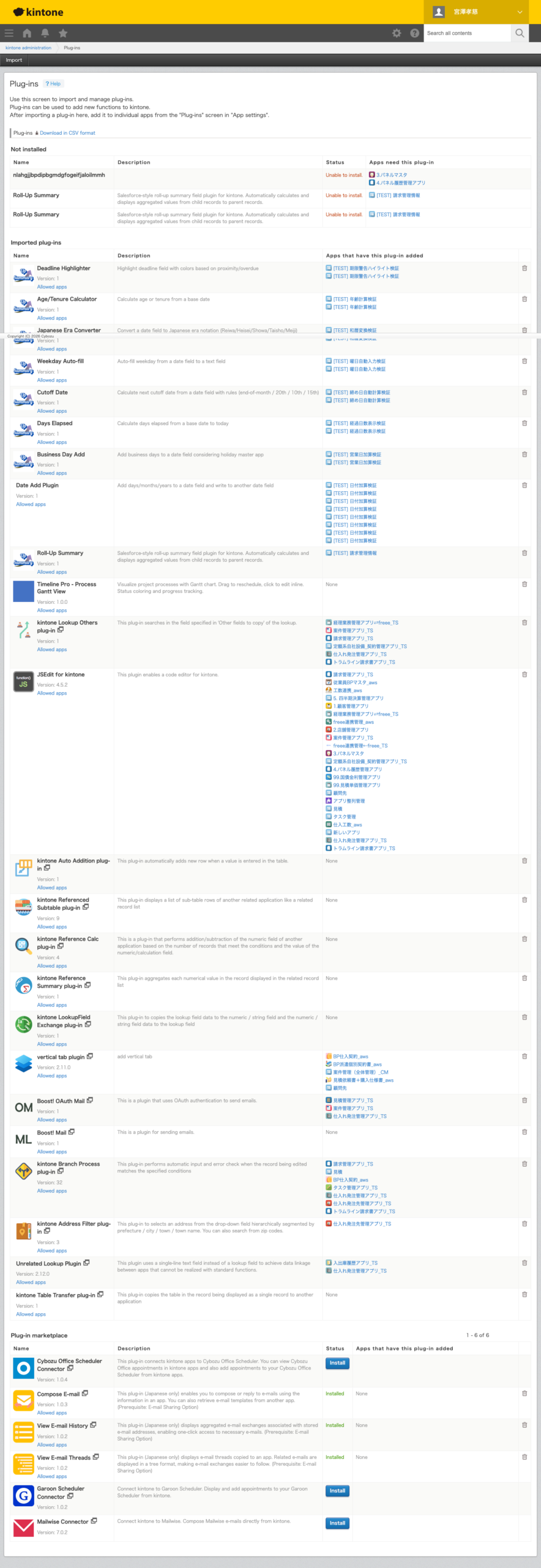The image size is (541, 1568).
Task: Go to kintone administration breadcrumb
Action: click(28, 48)
